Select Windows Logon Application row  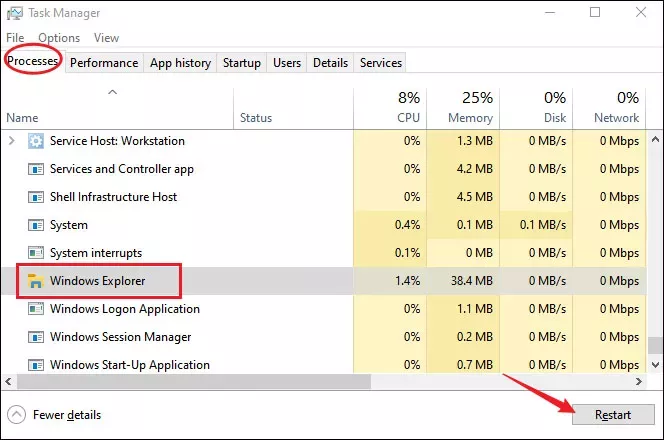click(x=324, y=309)
